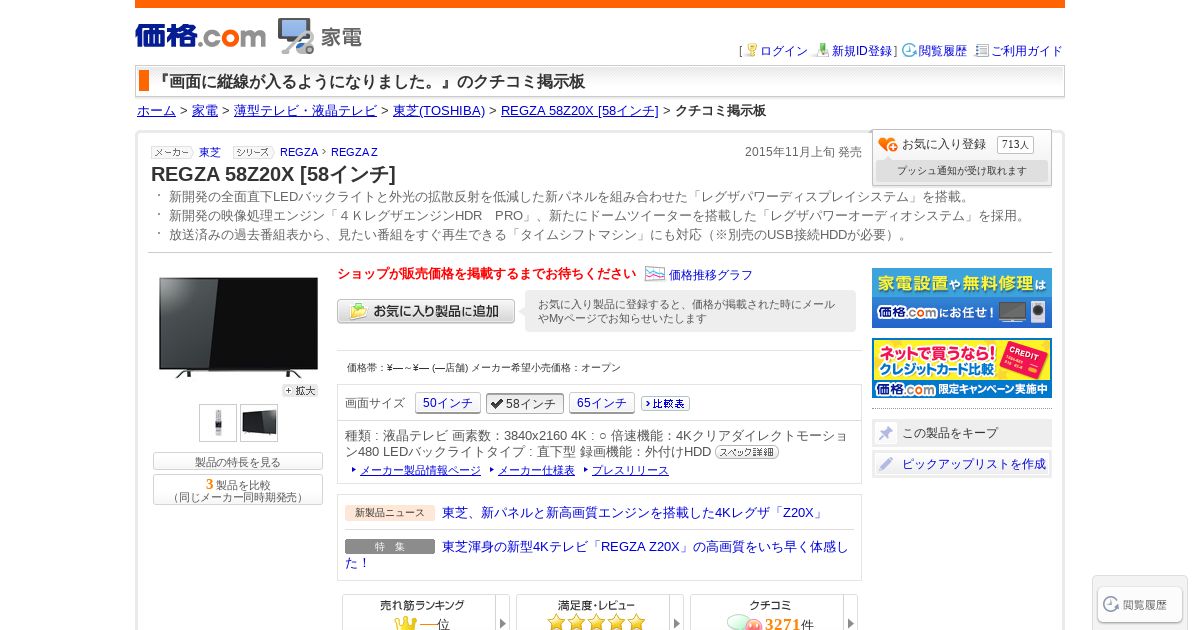This screenshot has height=630, width=1200.
Task: Open maker link 東芝
Action: click(x=210, y=152)
